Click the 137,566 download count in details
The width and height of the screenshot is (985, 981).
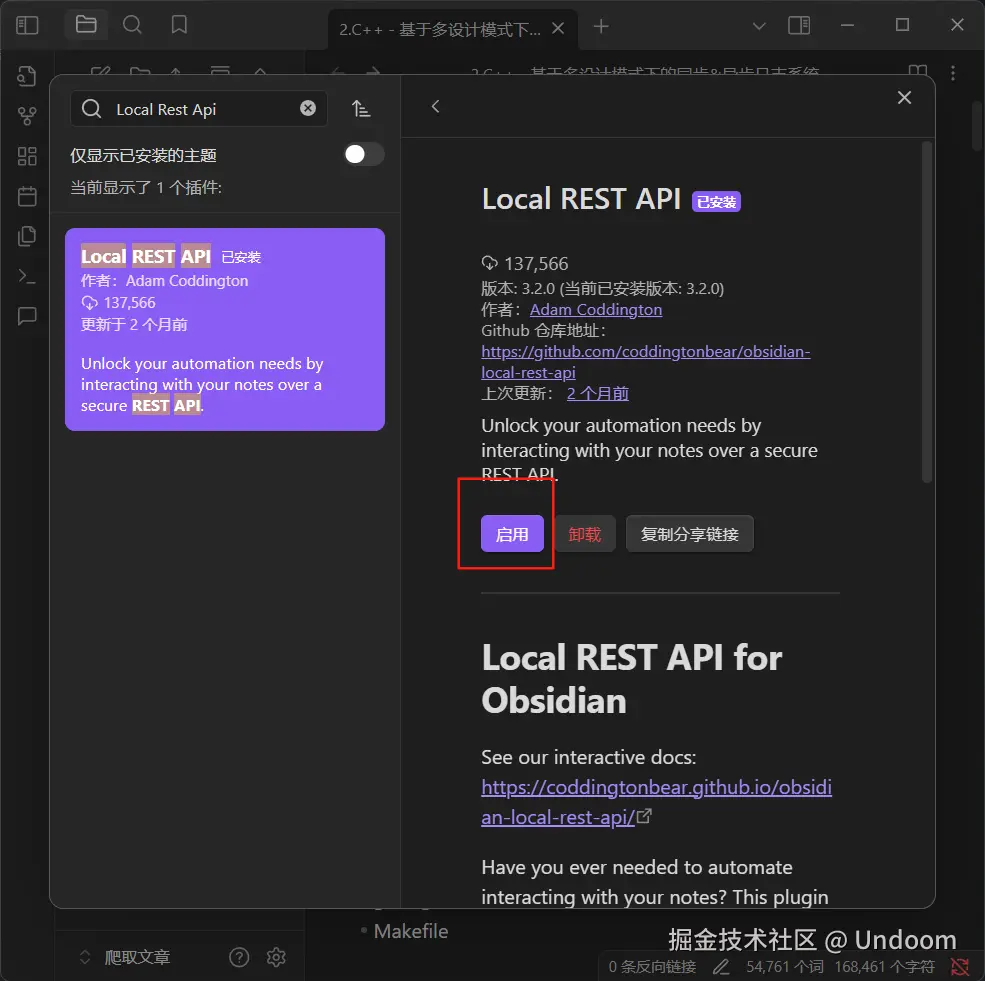[525, 264]
